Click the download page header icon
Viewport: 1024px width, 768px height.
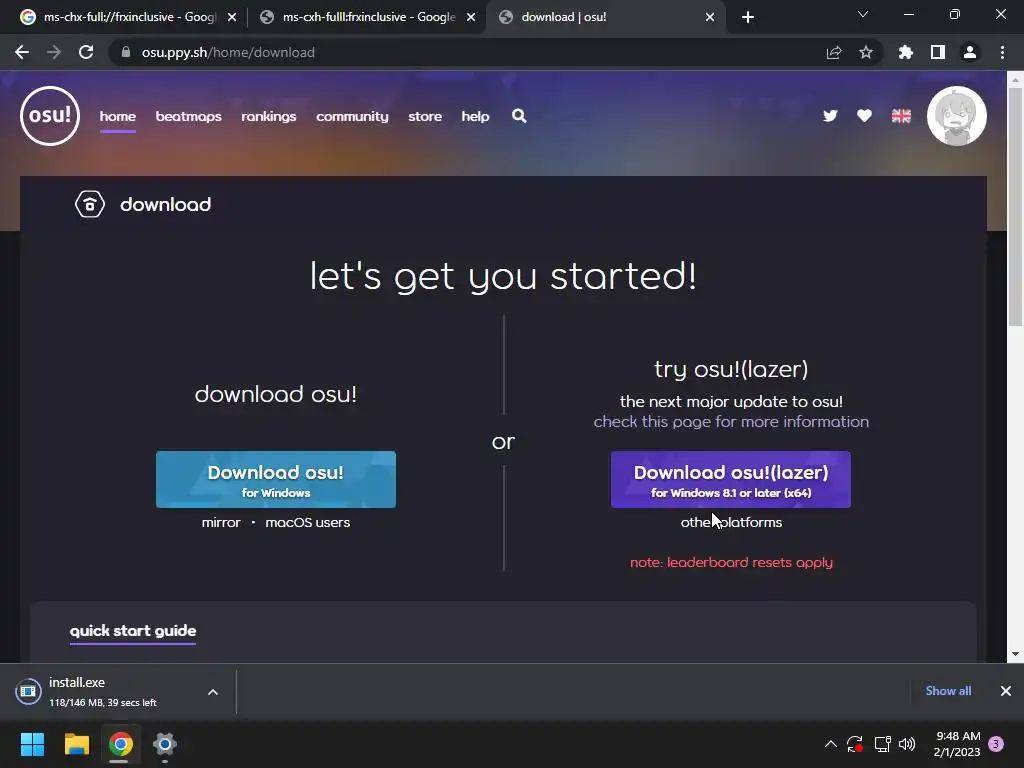[x=89, y=204]
